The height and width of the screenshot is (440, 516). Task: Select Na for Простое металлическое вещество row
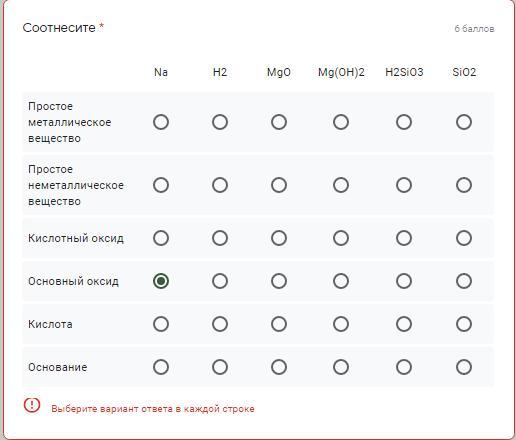point(161,122)
